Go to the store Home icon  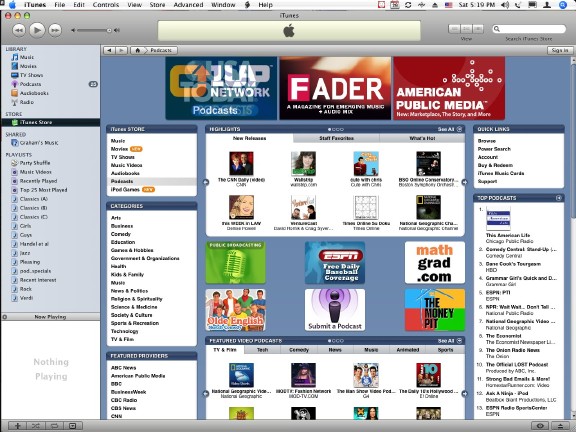[138, 50]
